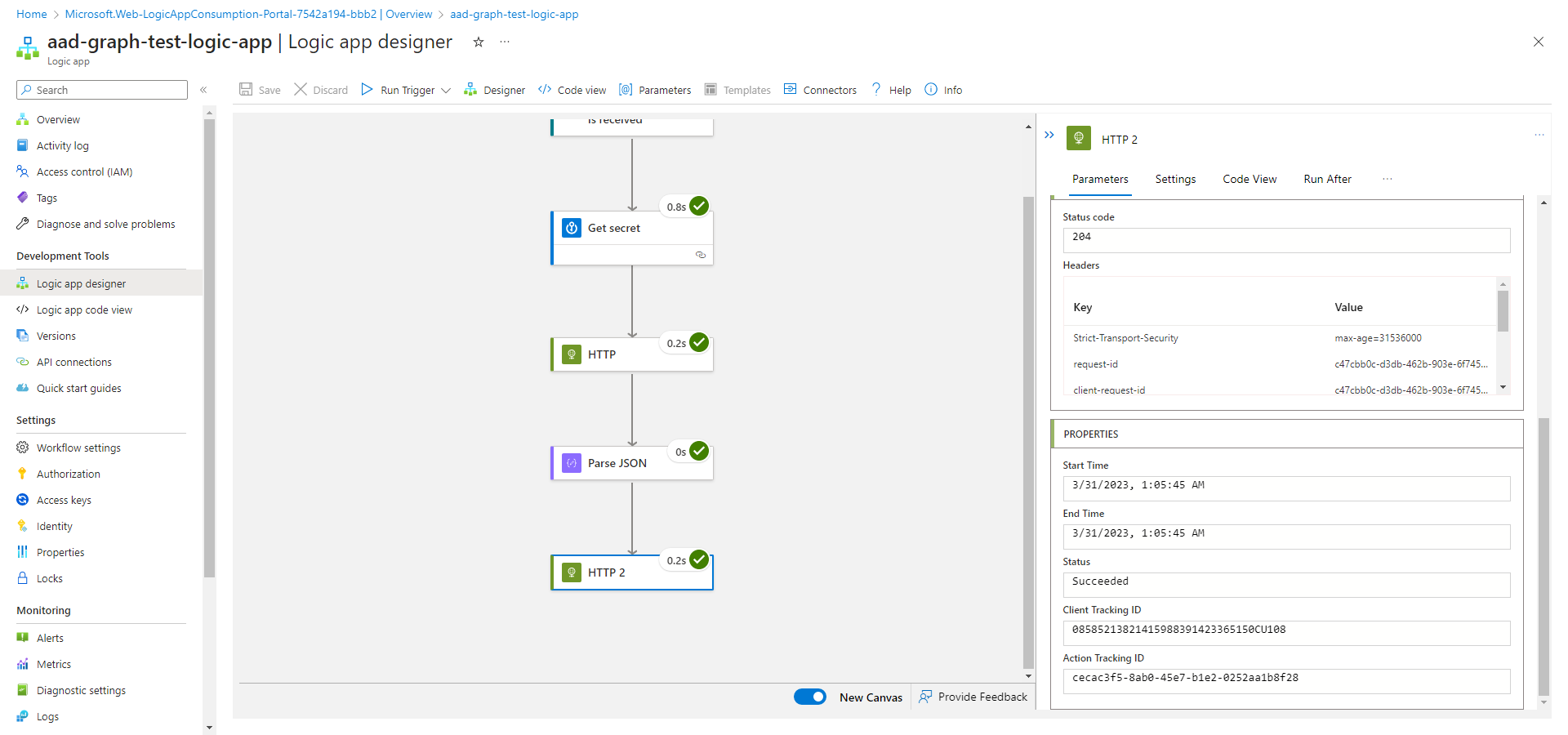Collapse the HTTP 2 details panel
The width and height of the screenshot is (1568, 735).
(x=1049, y=136)
